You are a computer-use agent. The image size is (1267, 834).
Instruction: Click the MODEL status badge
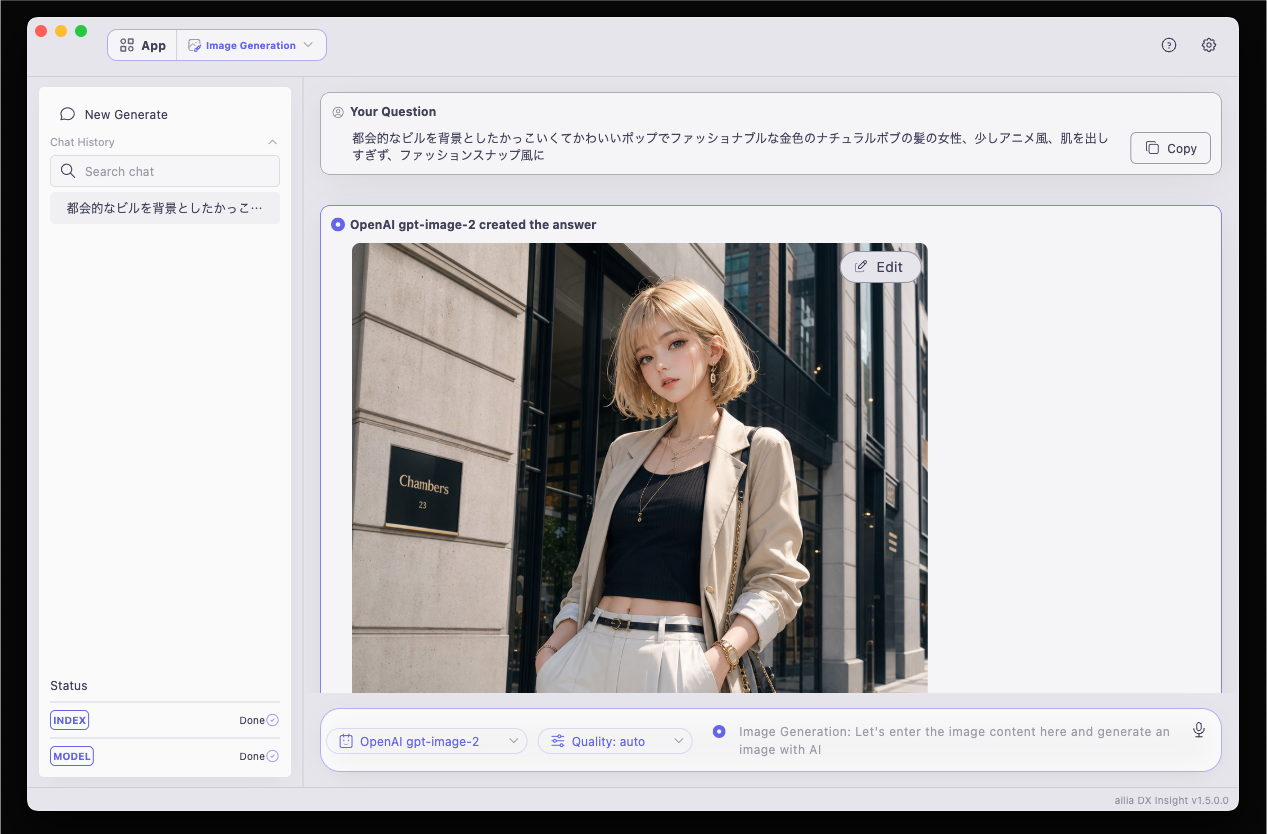[x=72, y=756]
